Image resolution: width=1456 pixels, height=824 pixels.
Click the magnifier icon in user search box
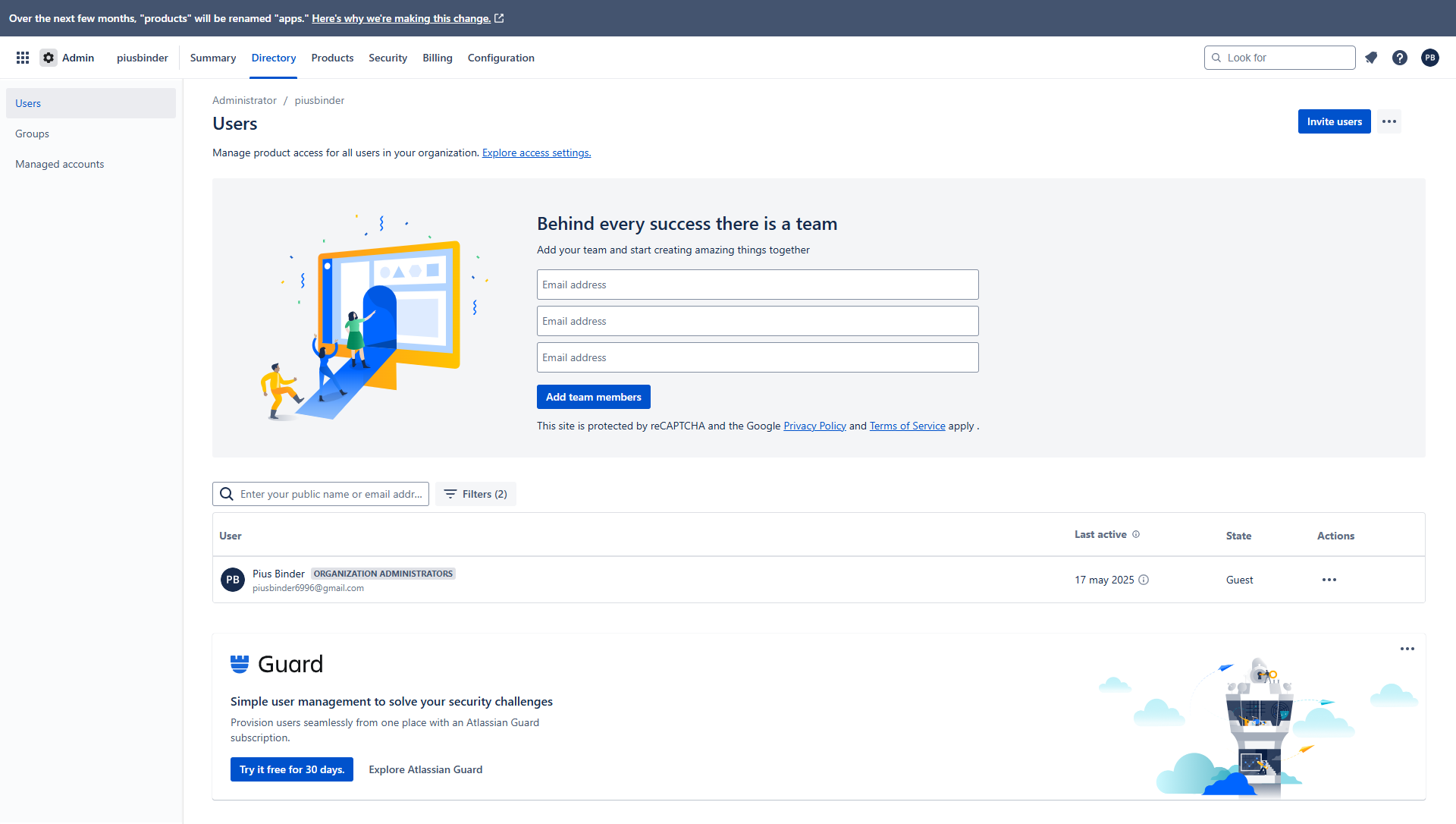(x=227, y=494)
